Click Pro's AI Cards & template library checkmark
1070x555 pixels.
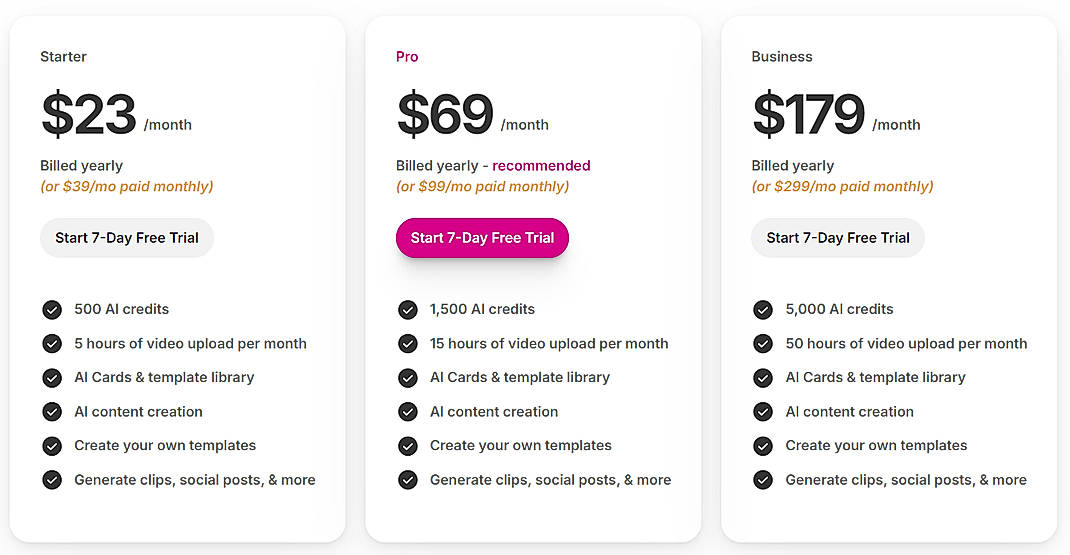(x=408, y=378)
